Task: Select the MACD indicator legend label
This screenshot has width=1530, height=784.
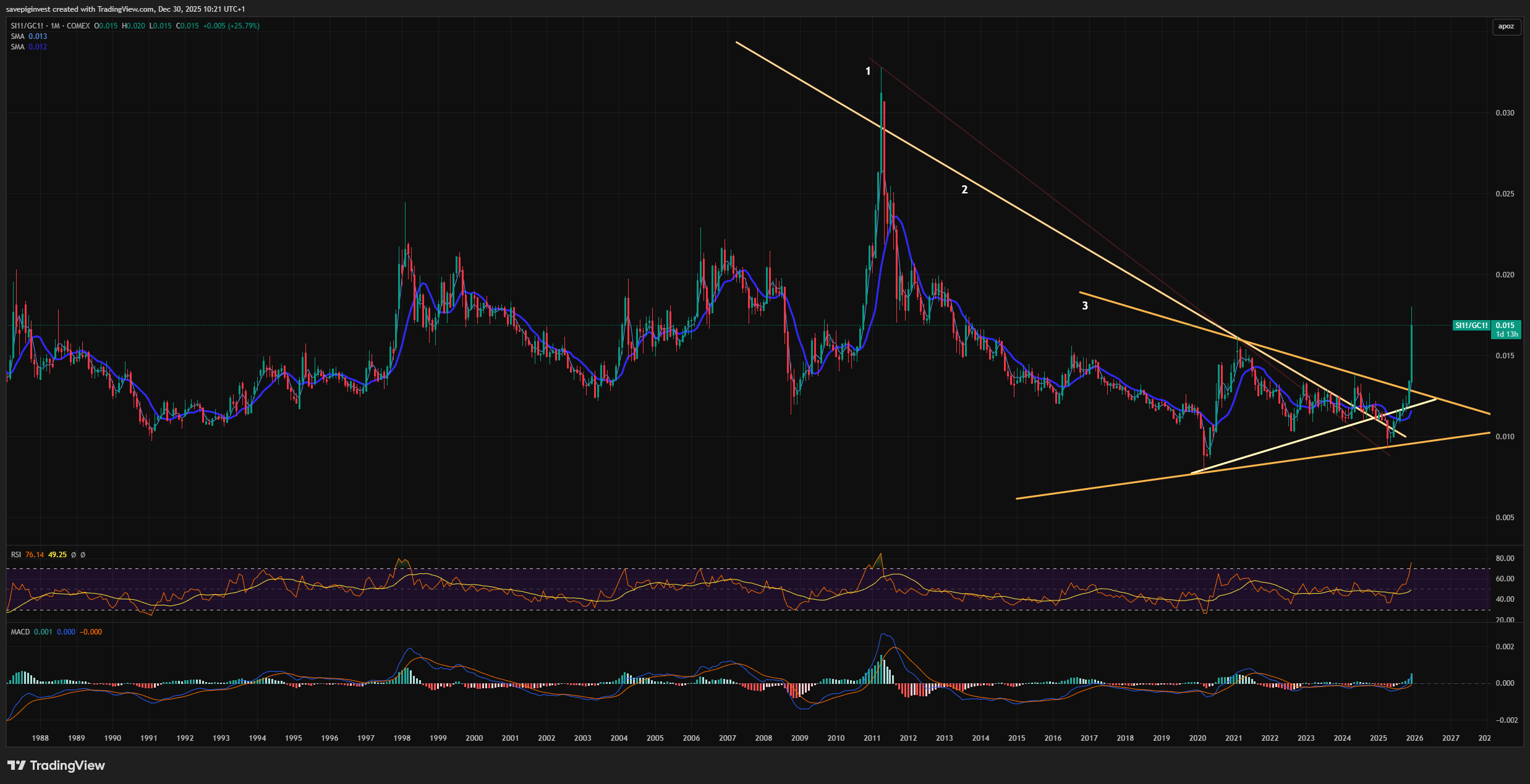Action: tap(20, 632)
